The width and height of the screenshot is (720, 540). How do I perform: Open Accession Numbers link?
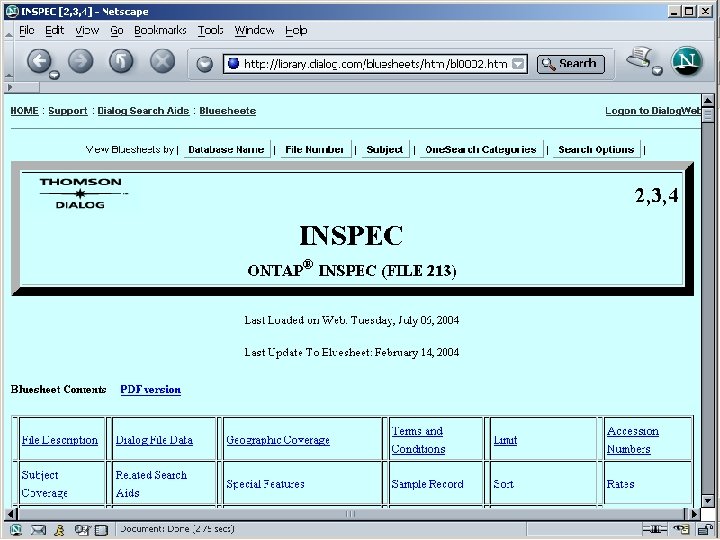633,440
